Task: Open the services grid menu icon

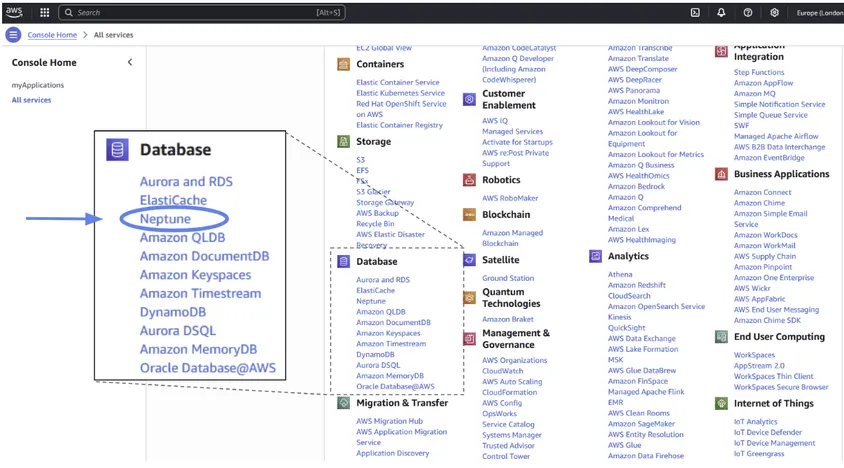Action: tap(45, 12)
